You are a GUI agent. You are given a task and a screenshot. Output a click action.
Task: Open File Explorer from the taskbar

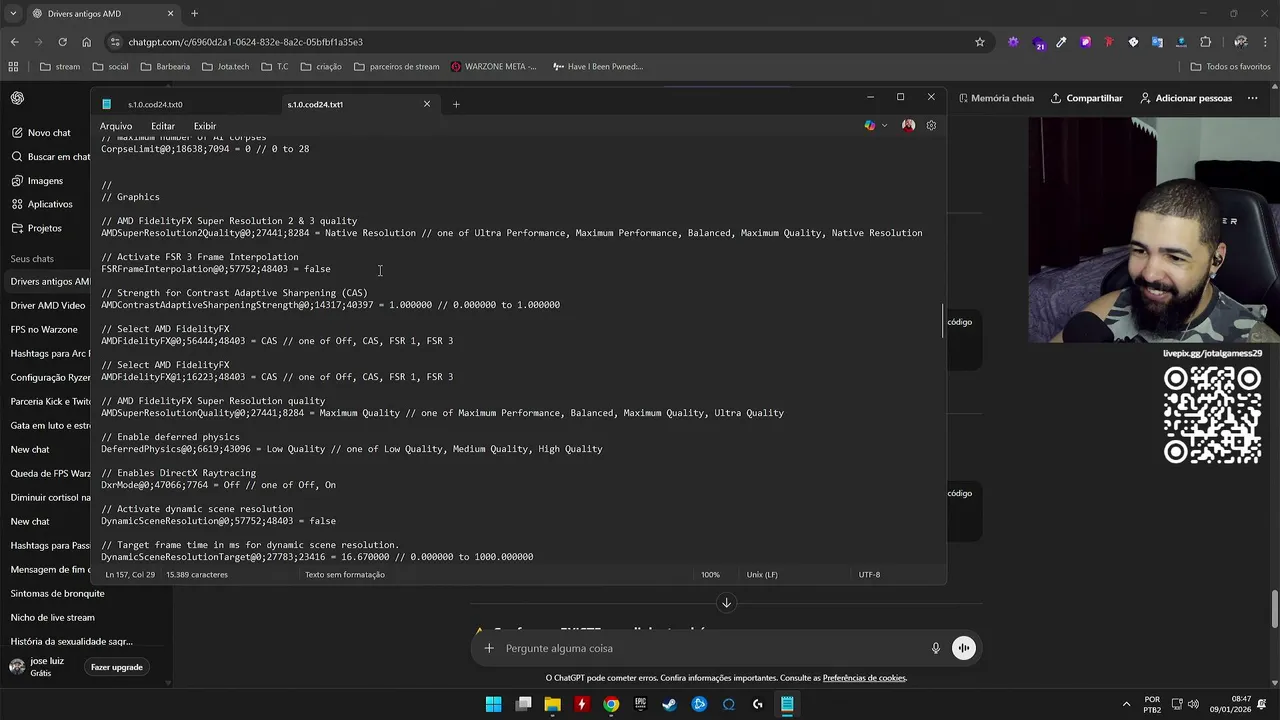click(x=552, y=704)
